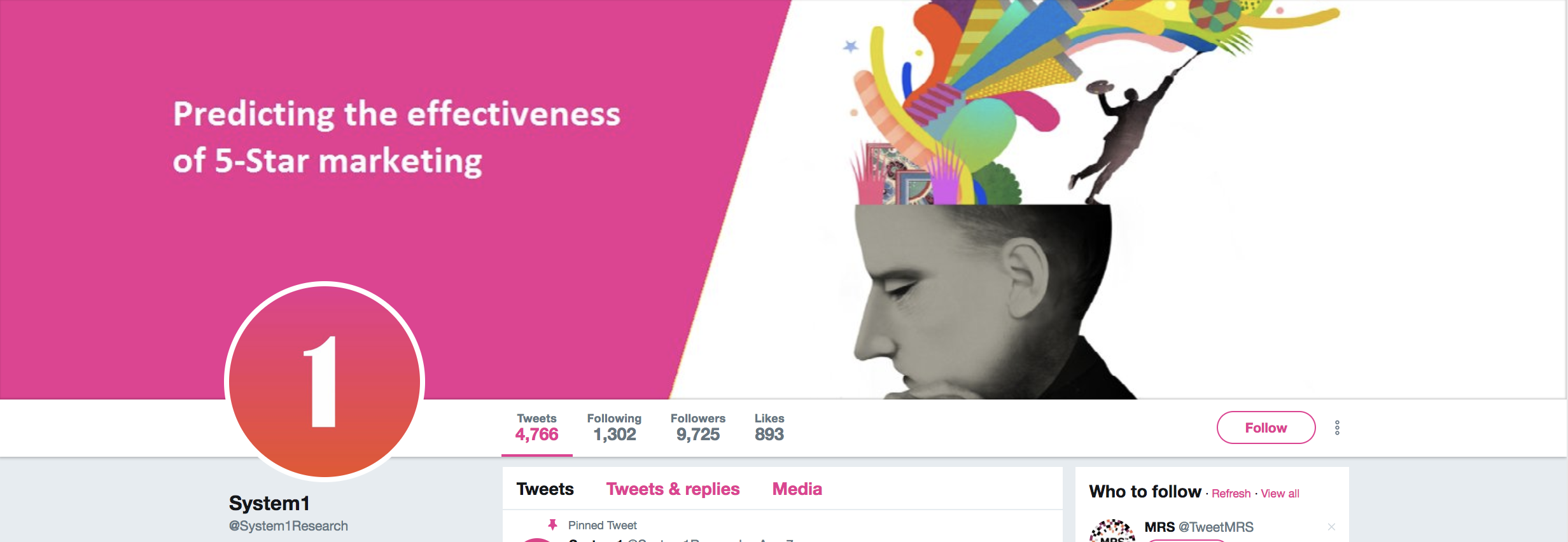Open the Tweets count stat
The image size is (1568, 542).
pyautogui.click(x=536, y=427)
